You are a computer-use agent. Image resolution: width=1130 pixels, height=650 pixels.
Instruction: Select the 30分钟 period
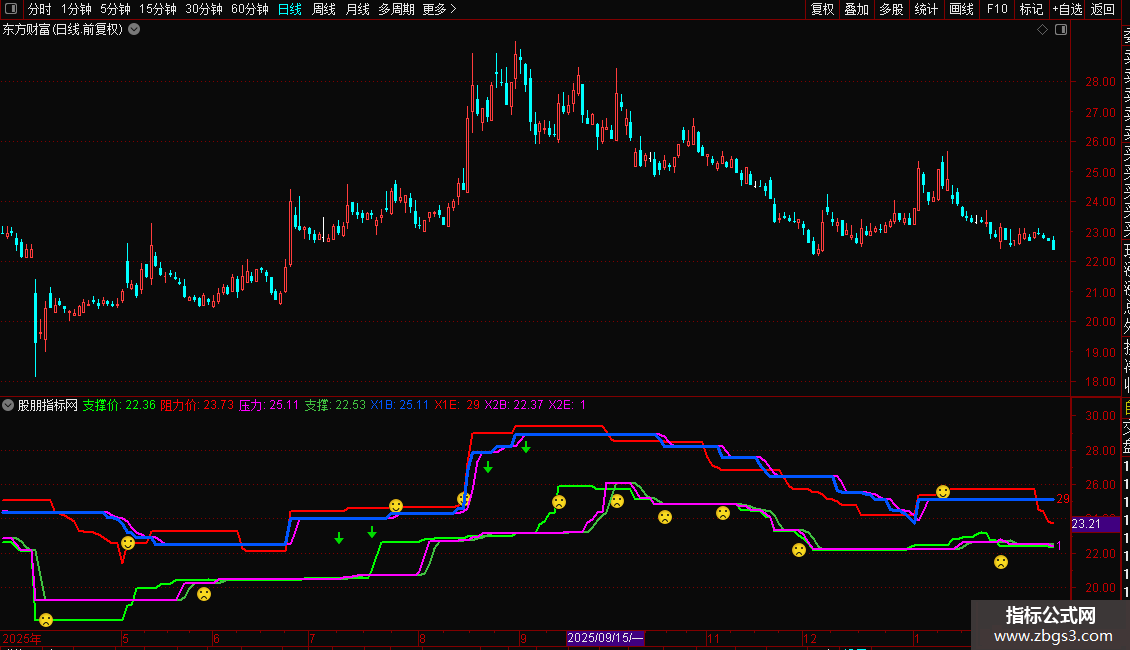204,9
